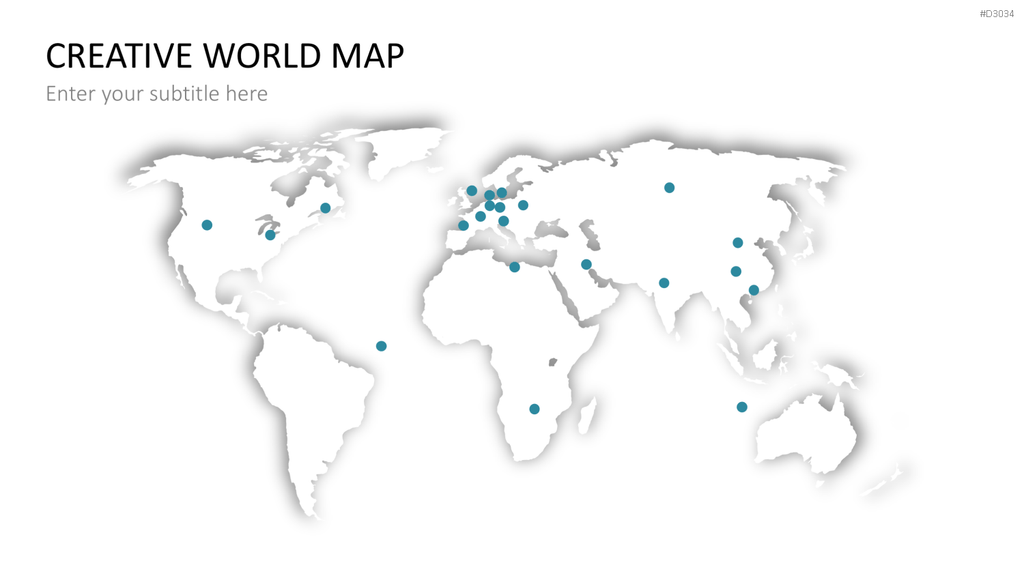The image size is (1024, 576).
Task: Select the dot in northern India
Action: tap(664, 283)
